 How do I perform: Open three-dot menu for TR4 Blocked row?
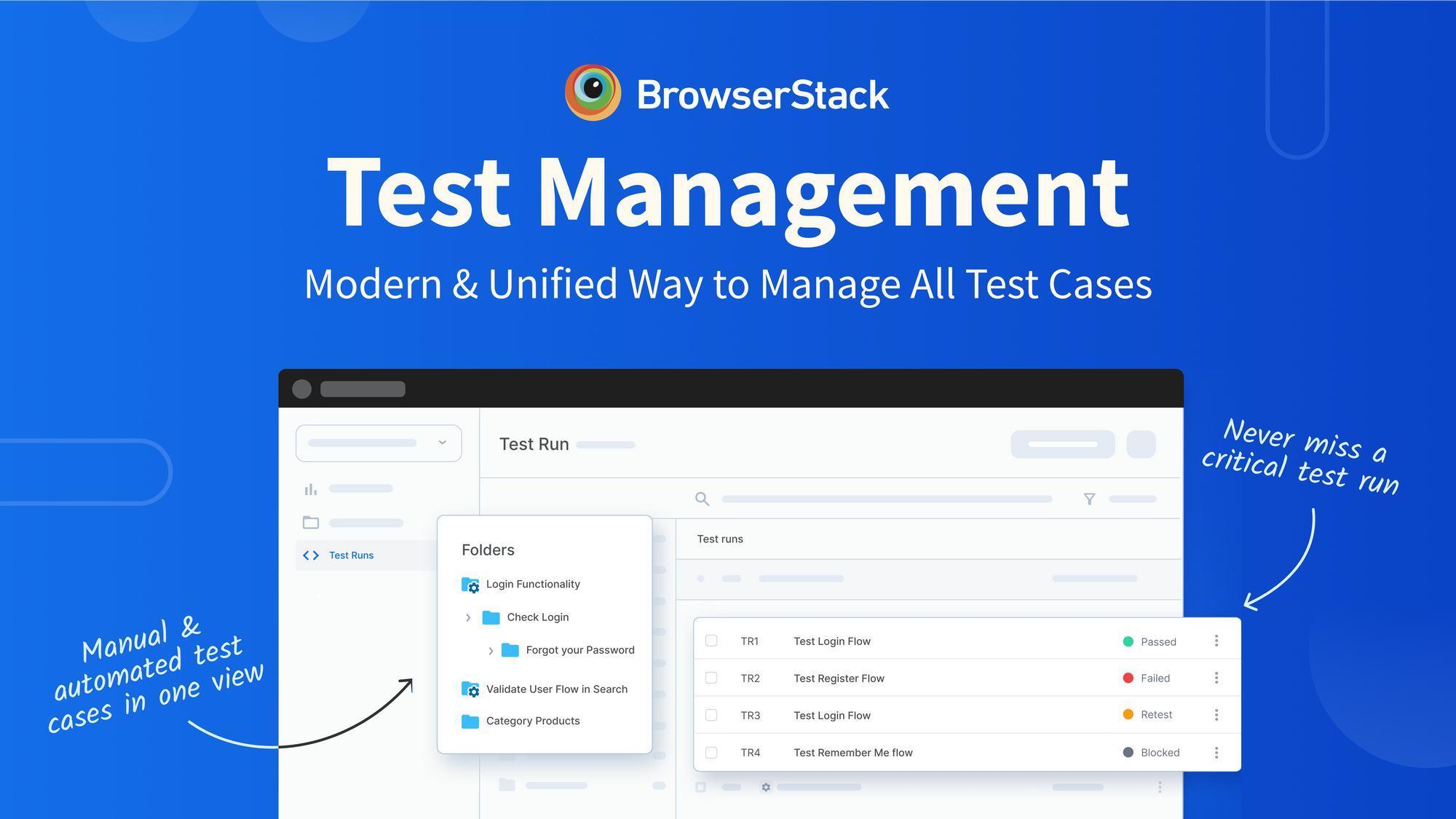click(1216, 752)
